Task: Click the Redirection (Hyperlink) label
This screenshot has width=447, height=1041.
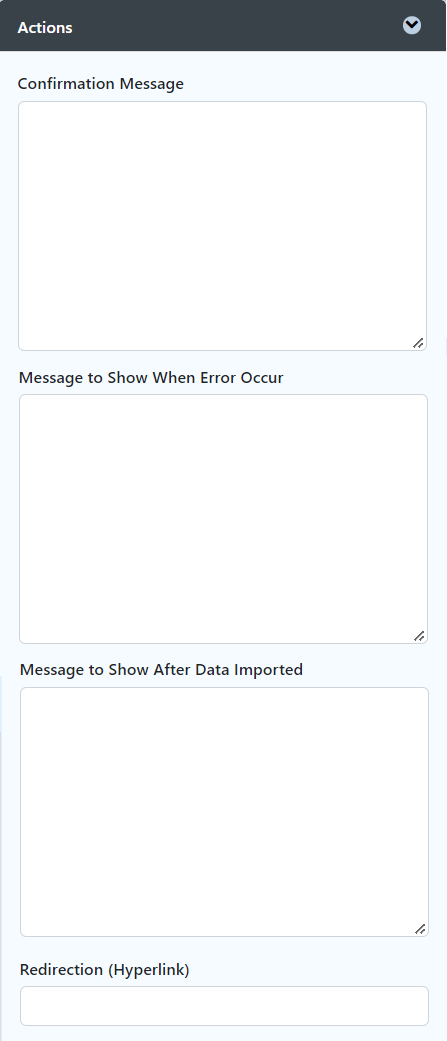Action: (x=105, y=970)
